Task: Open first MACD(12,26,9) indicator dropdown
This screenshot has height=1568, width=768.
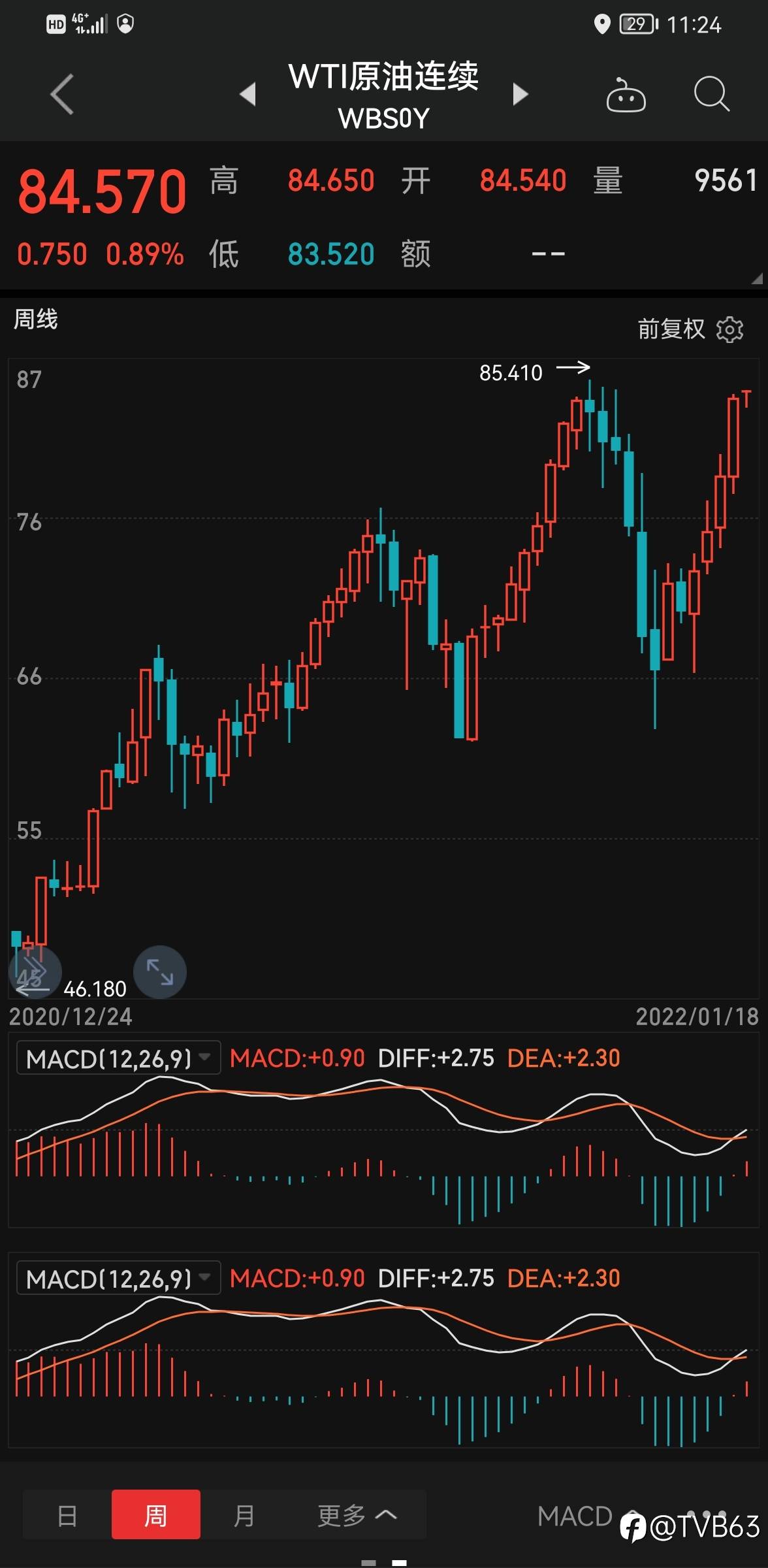Action: pos(118,1058)
